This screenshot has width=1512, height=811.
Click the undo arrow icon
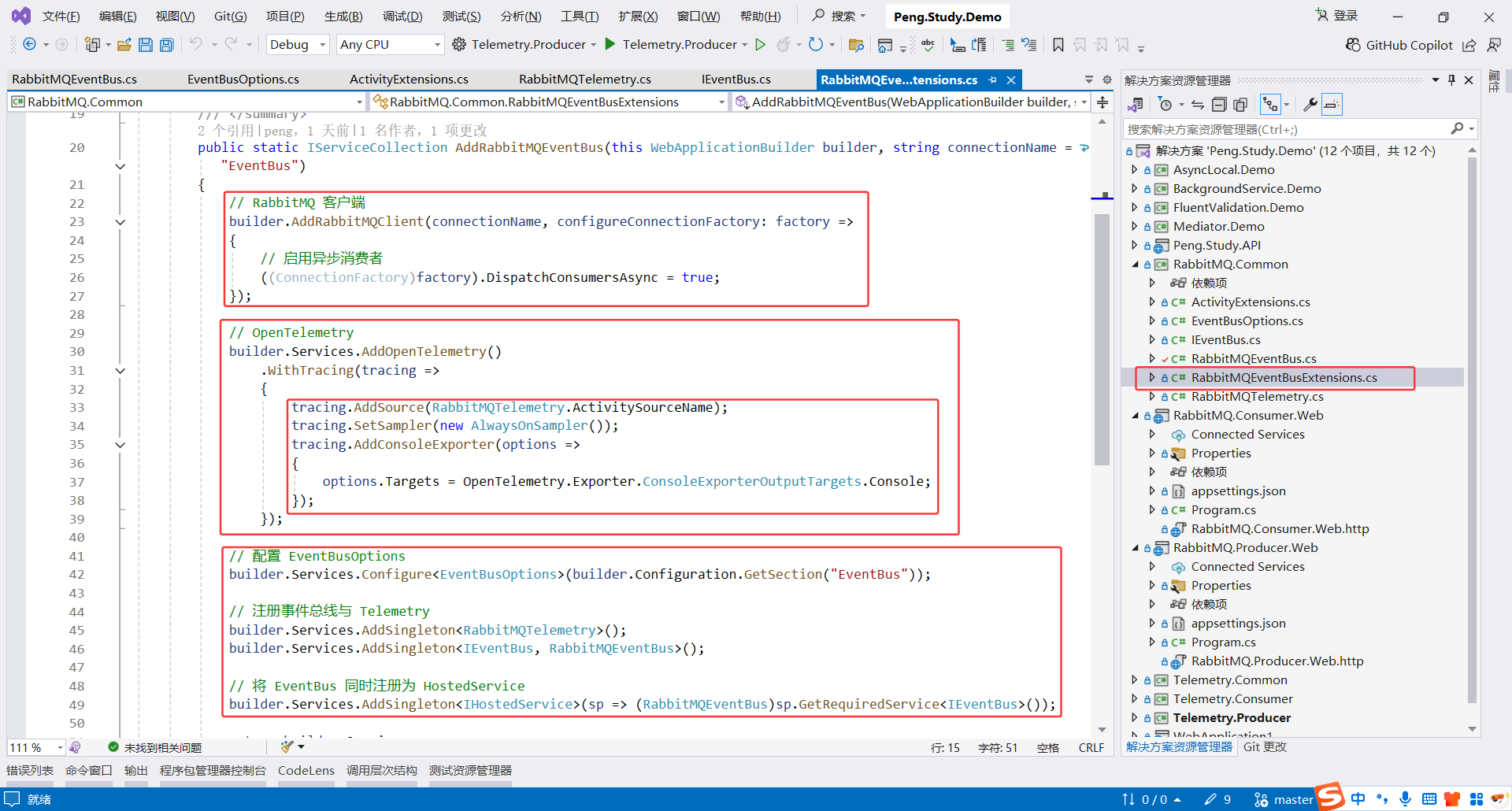click(x=196, y=44)
